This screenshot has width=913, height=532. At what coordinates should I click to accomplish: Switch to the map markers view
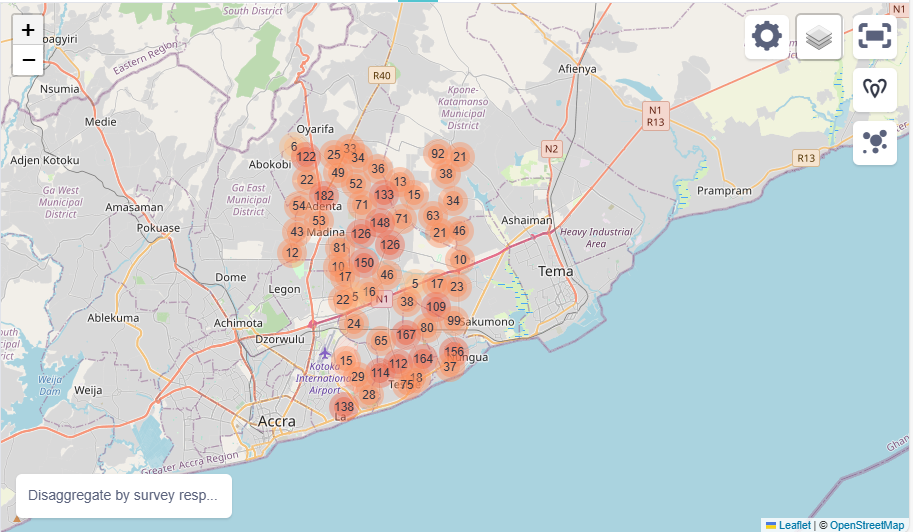point(874,90)
